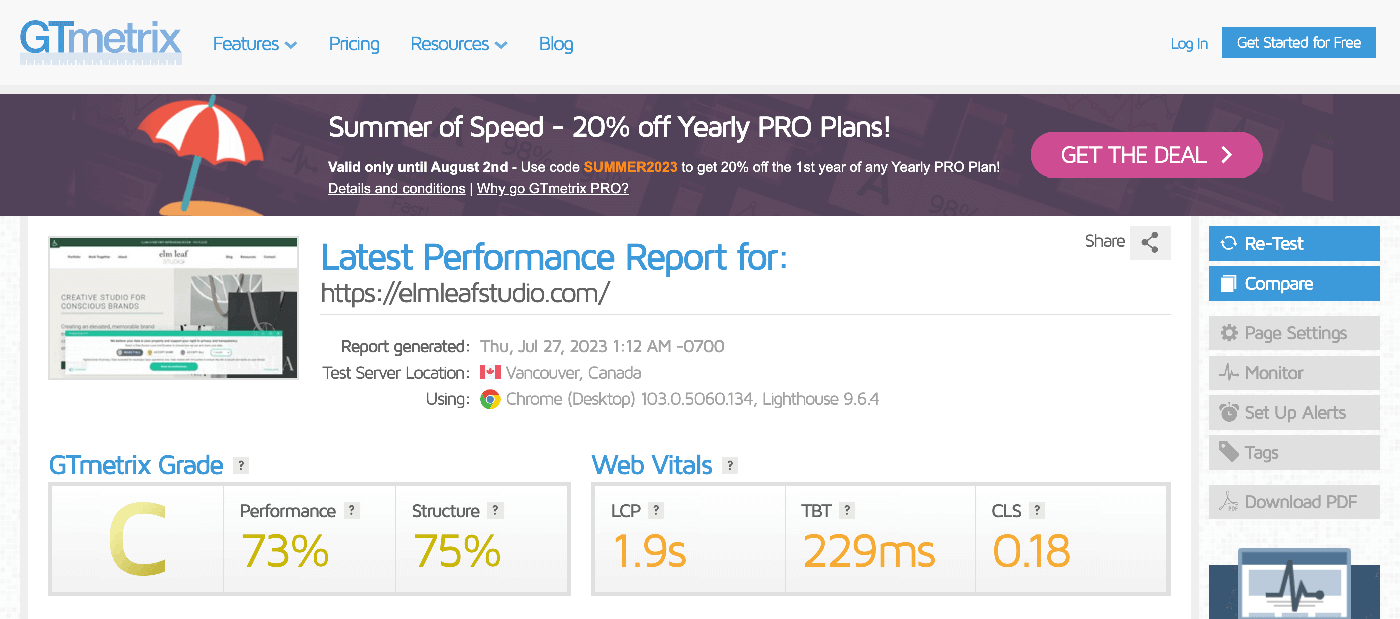This screenshot has width=1400, height=619.
Task: Click the GET THE DEAL button
Action: (x=1146, y=155)
